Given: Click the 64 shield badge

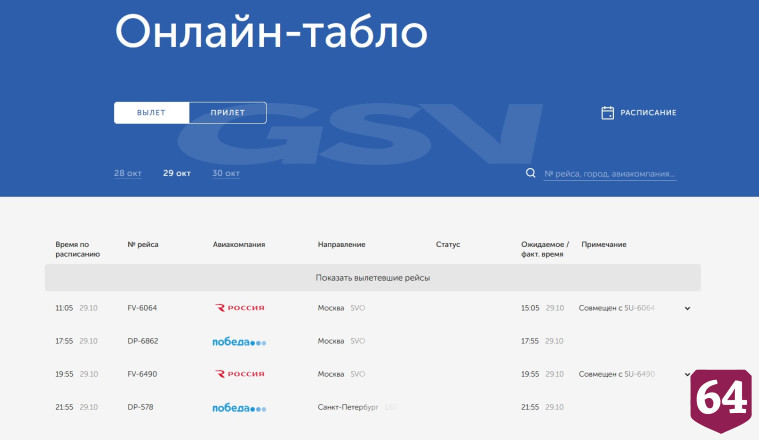Looking at the screenshot, I should pyautogui.click(x=721, y=401).
